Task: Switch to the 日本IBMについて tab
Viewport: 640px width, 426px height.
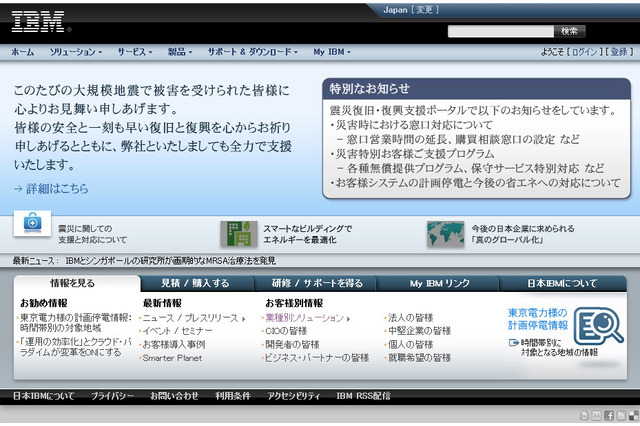Action: click(x=562, y=283)
